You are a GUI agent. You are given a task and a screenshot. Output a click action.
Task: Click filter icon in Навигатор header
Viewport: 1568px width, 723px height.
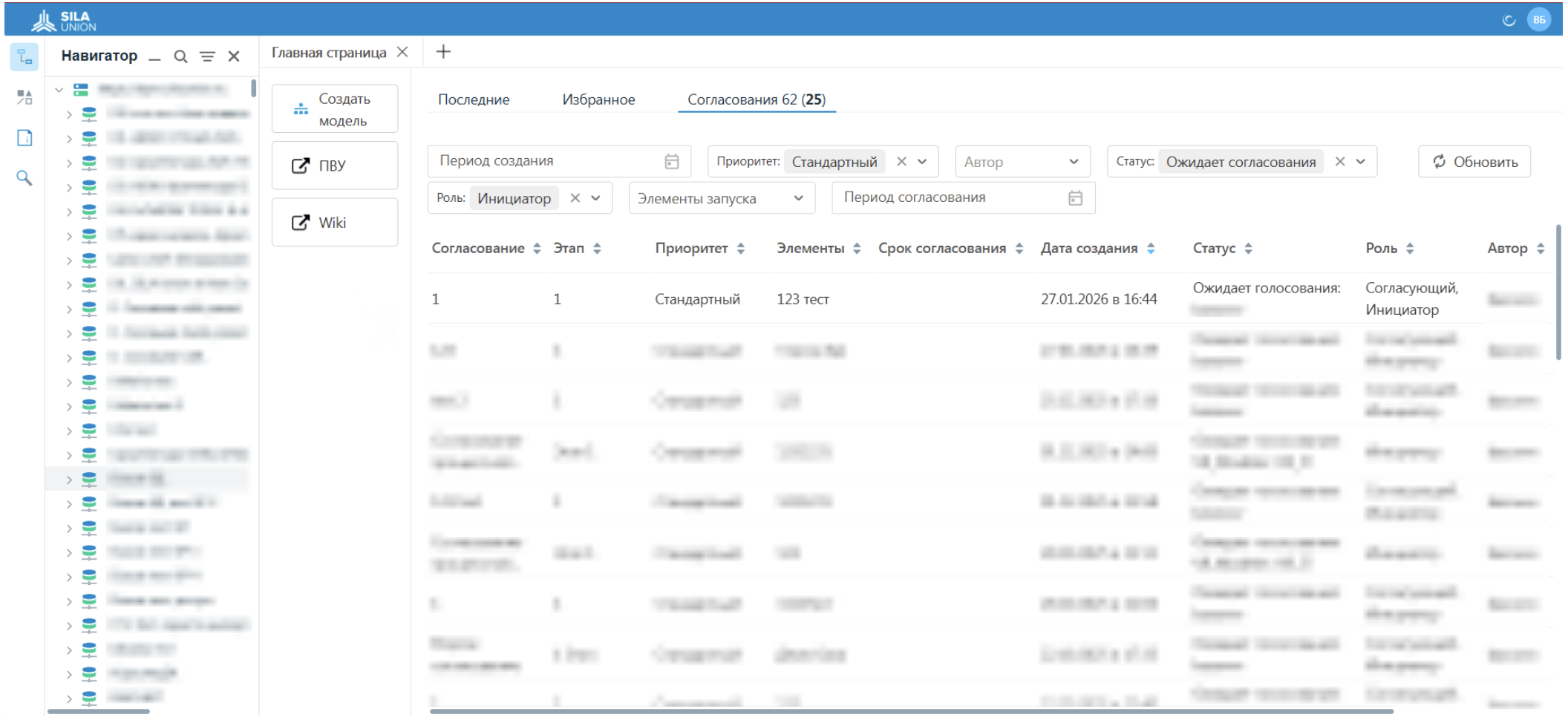207,56
